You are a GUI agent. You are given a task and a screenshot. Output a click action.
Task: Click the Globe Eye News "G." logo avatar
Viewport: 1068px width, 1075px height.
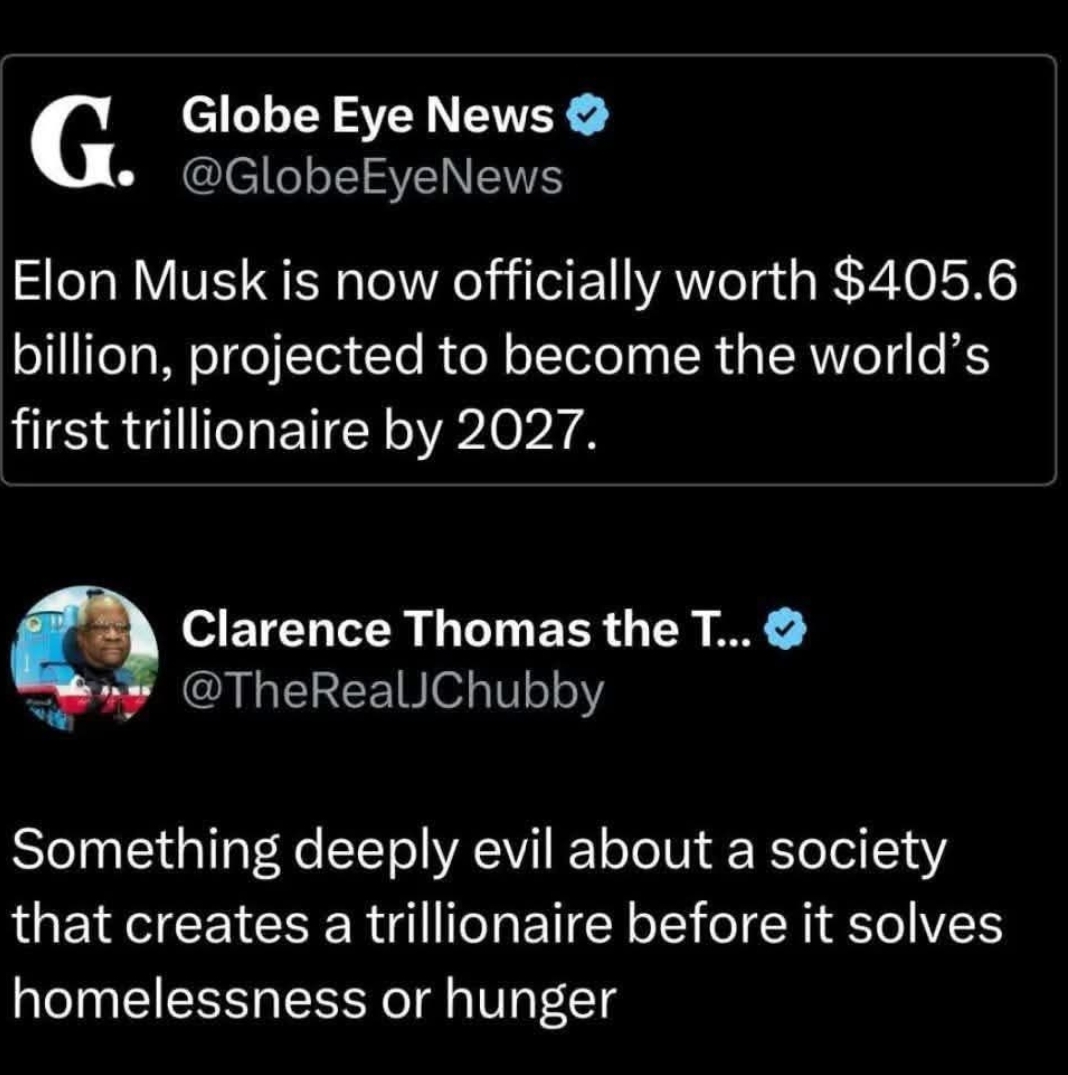78,146
